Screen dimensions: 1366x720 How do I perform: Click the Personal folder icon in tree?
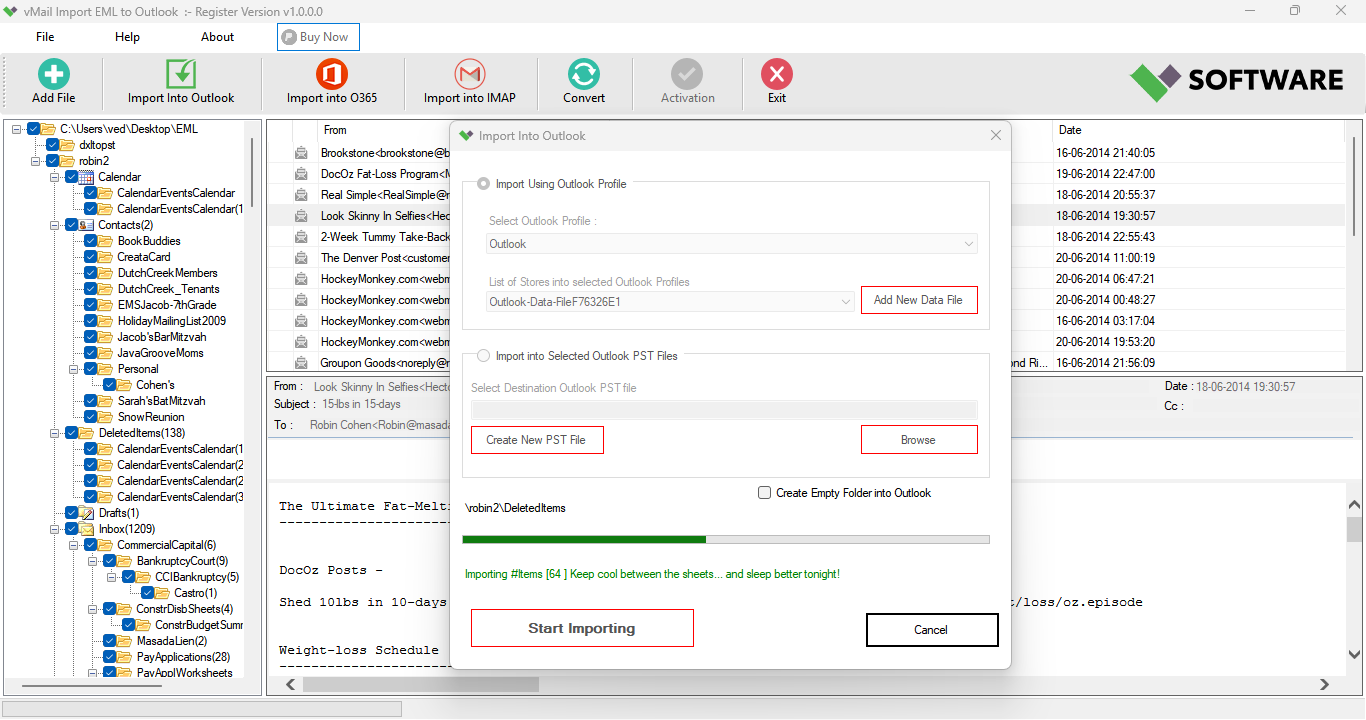click(x=106, y=369)
